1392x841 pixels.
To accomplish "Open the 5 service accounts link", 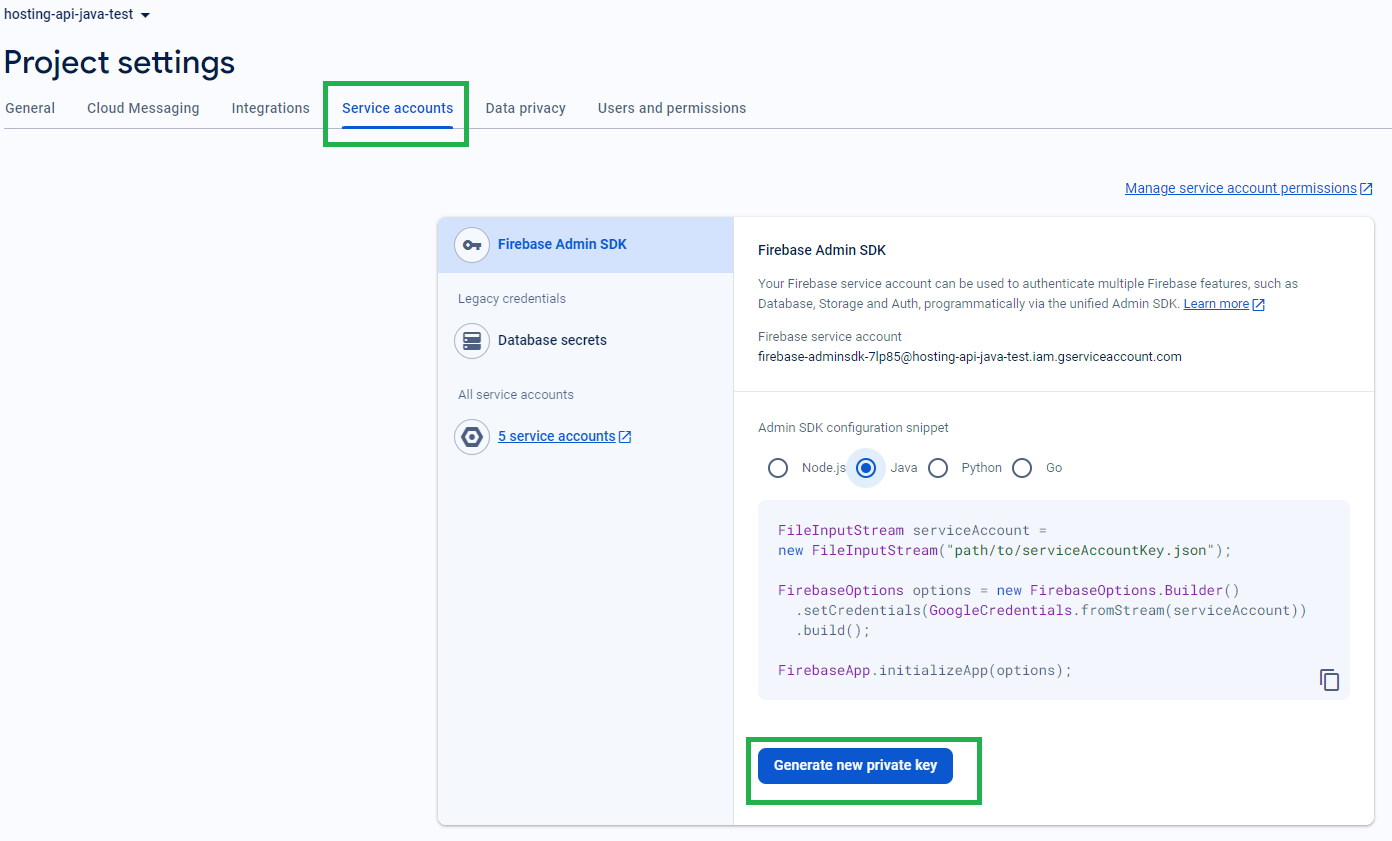I will (557, 436).
